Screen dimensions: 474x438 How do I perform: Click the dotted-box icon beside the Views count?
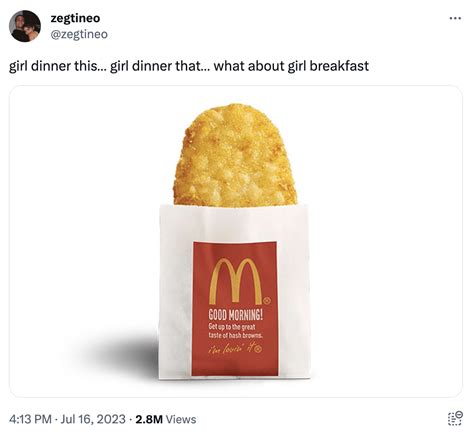click(x=455, y=418)
